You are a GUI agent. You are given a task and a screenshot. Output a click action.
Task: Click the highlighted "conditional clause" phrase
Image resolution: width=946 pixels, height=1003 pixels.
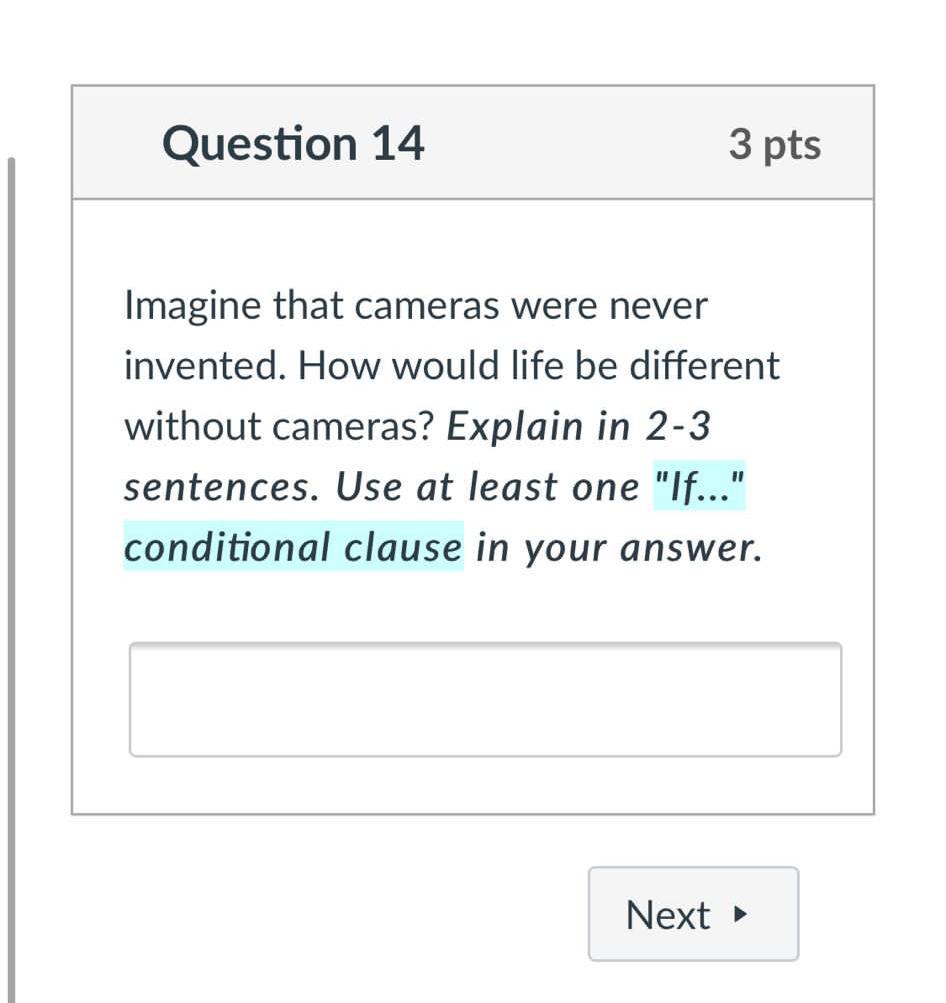tap(294, 548)
